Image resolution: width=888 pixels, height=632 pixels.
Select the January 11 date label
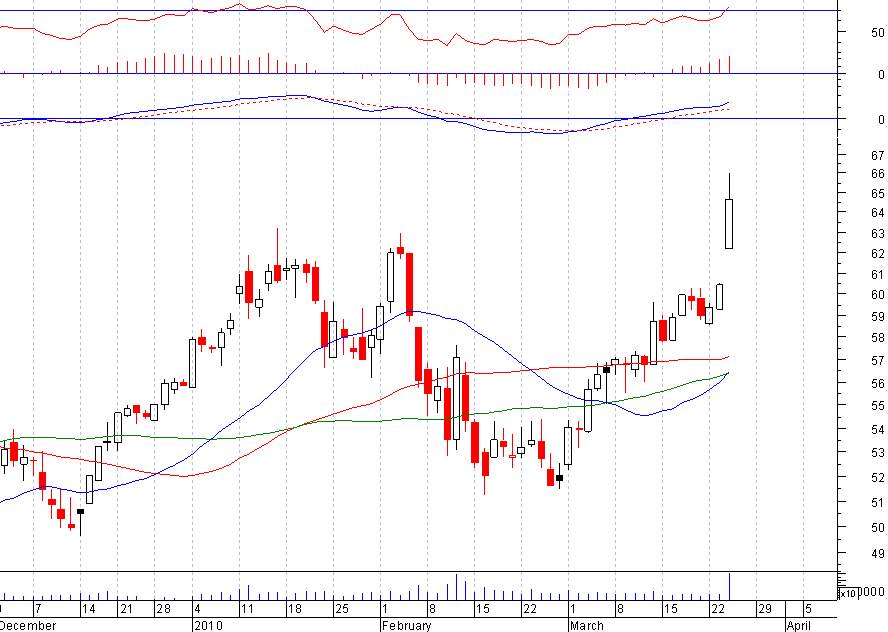pyautogui.click(x=247, y=609)
